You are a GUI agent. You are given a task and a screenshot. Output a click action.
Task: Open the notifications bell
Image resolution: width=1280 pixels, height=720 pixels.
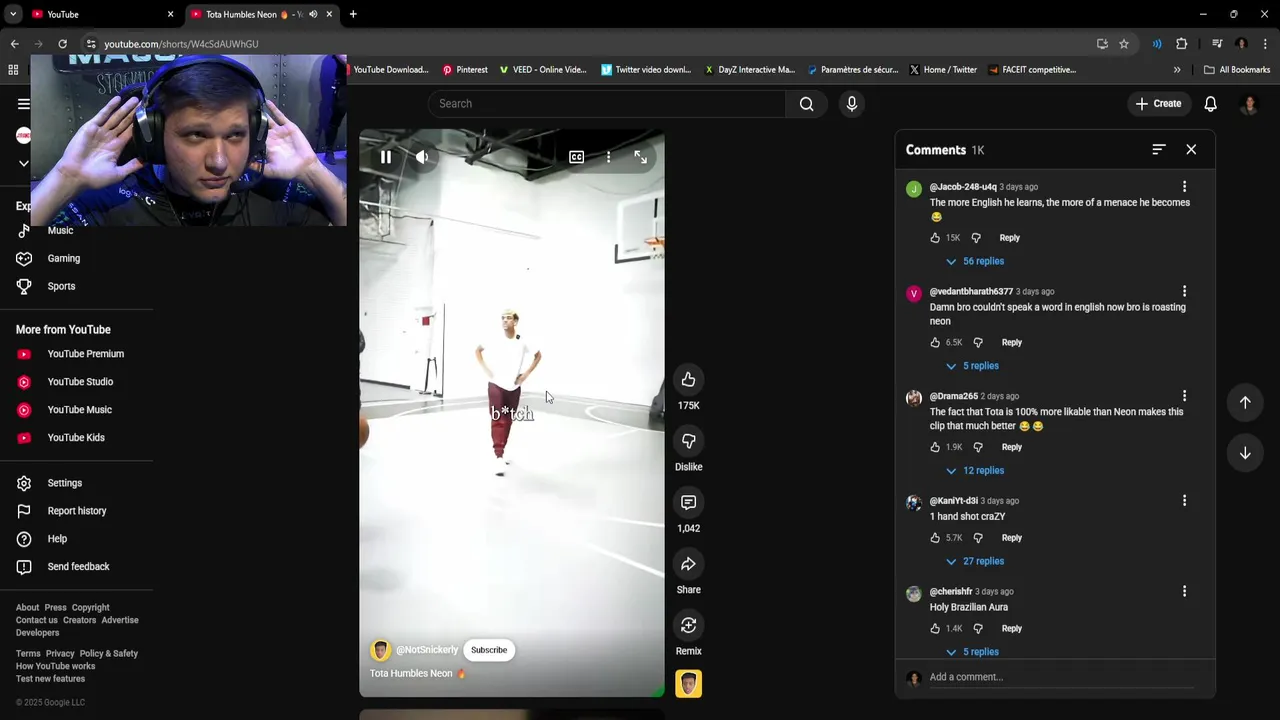(x=1210, y=104)
